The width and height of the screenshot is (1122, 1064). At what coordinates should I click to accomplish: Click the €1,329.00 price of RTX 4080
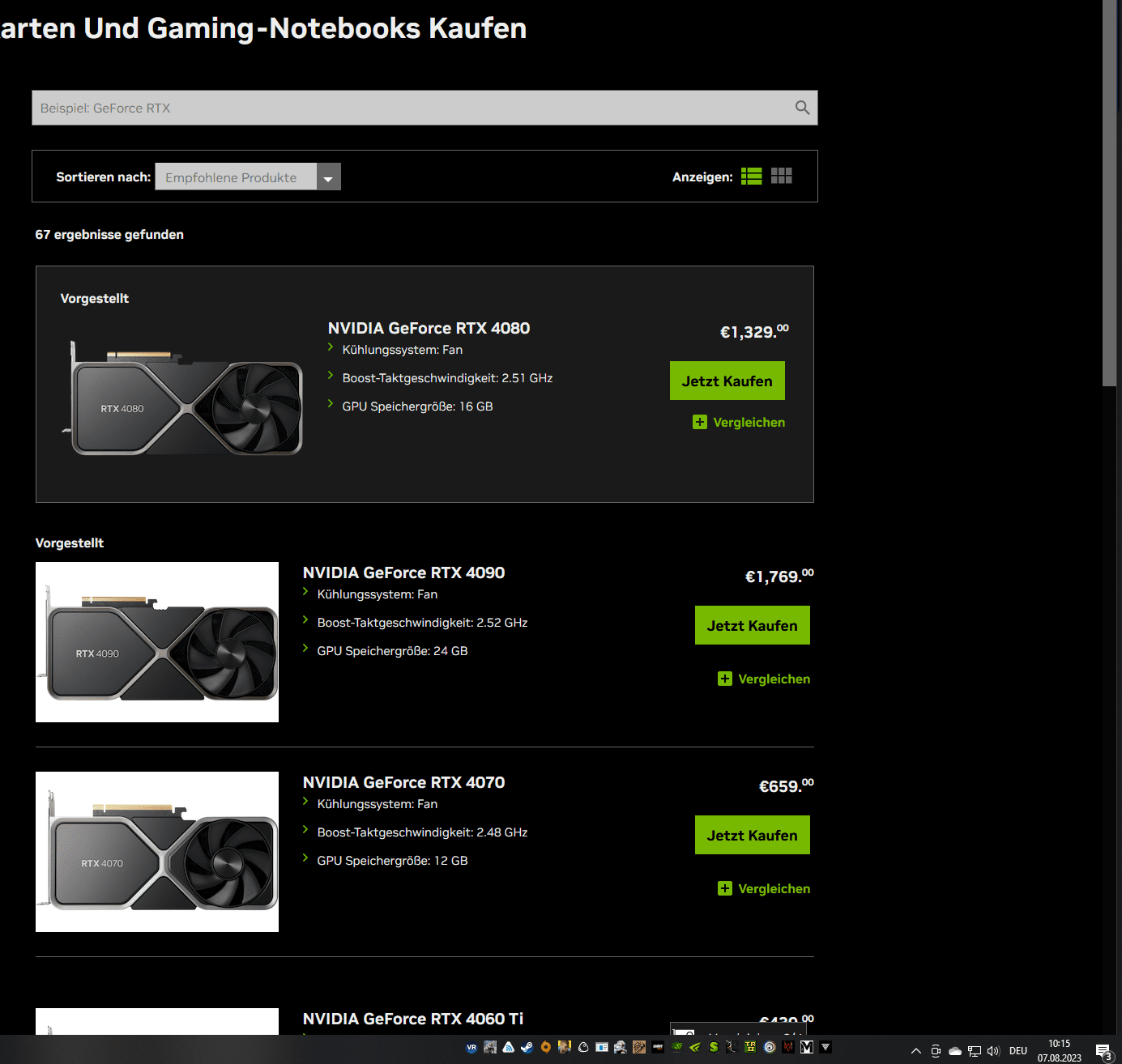click(754, 331)
